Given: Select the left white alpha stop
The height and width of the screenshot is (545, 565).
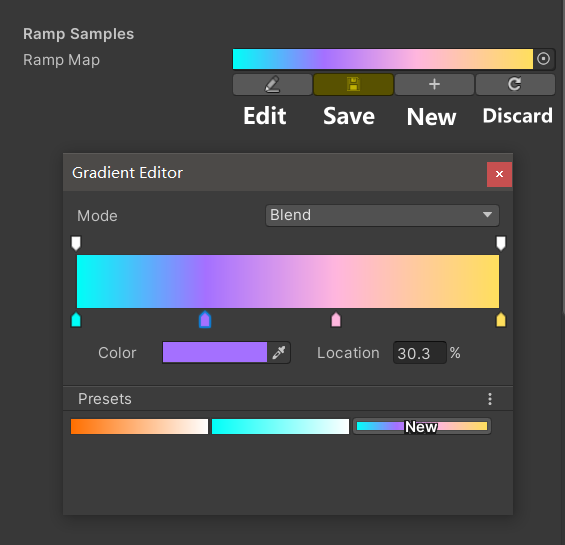Looking at the screenshot, I should (76, 243).
